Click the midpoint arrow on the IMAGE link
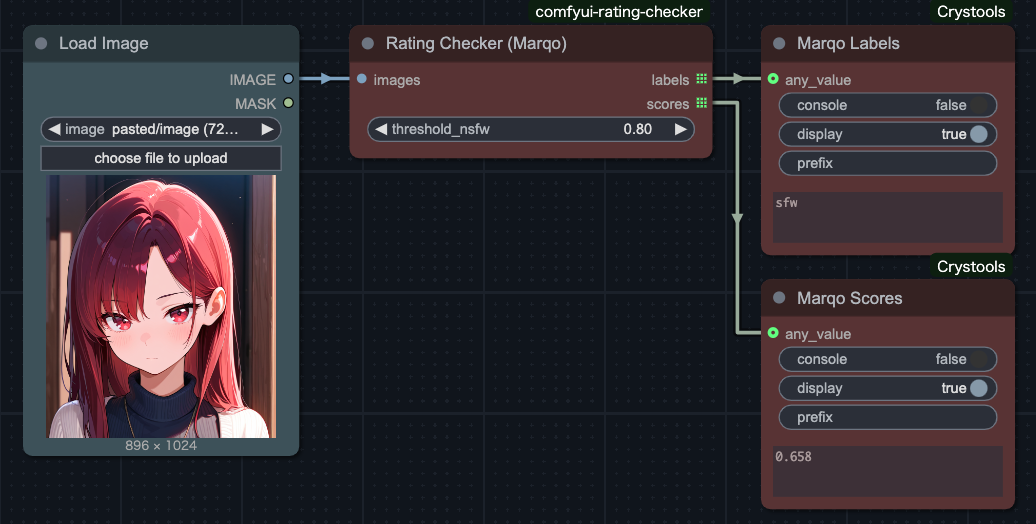Screen dimensions: 1036x524 [326, 79]
